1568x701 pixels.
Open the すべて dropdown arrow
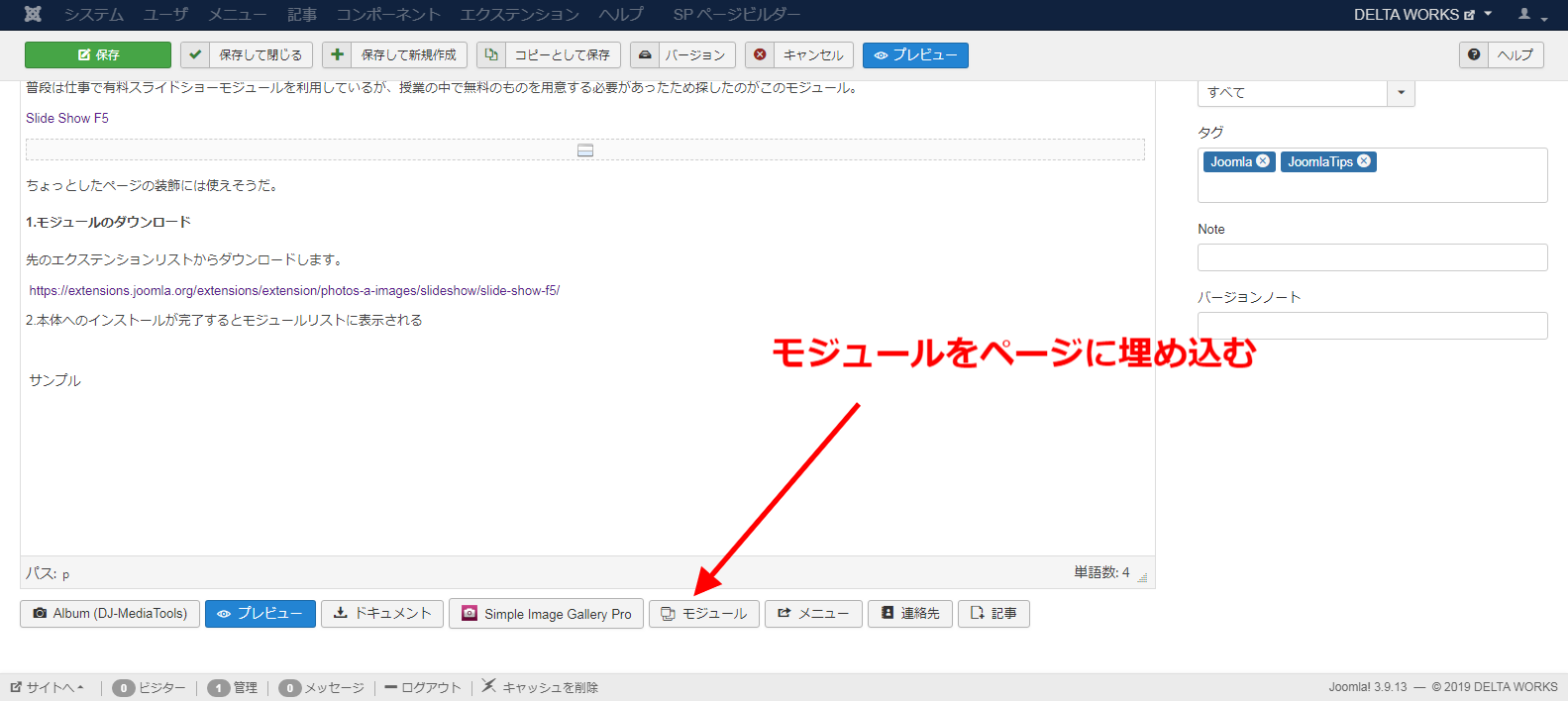pyautogui.click(x=1401, y=92)
